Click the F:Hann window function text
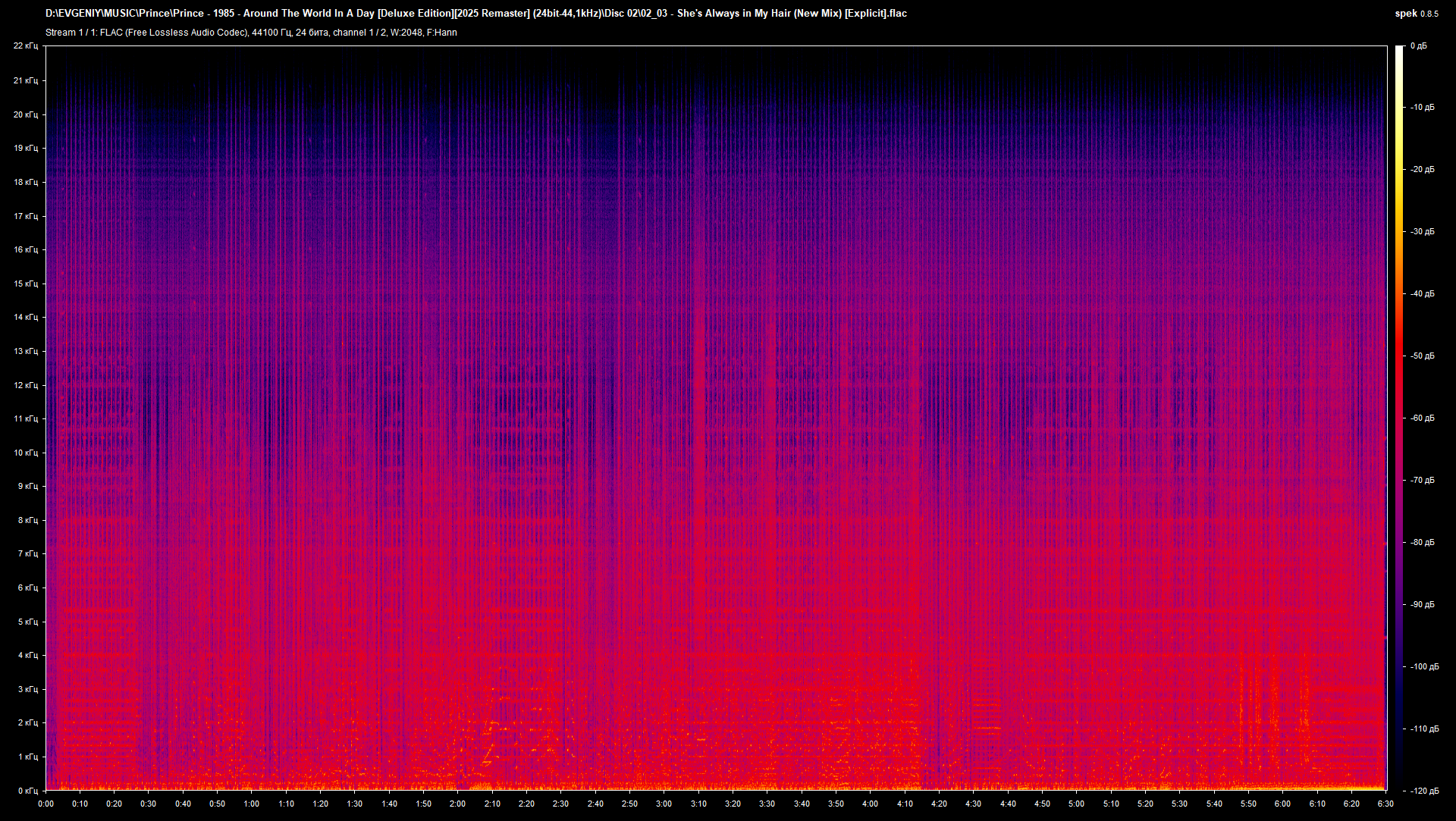 coord(444,33)
